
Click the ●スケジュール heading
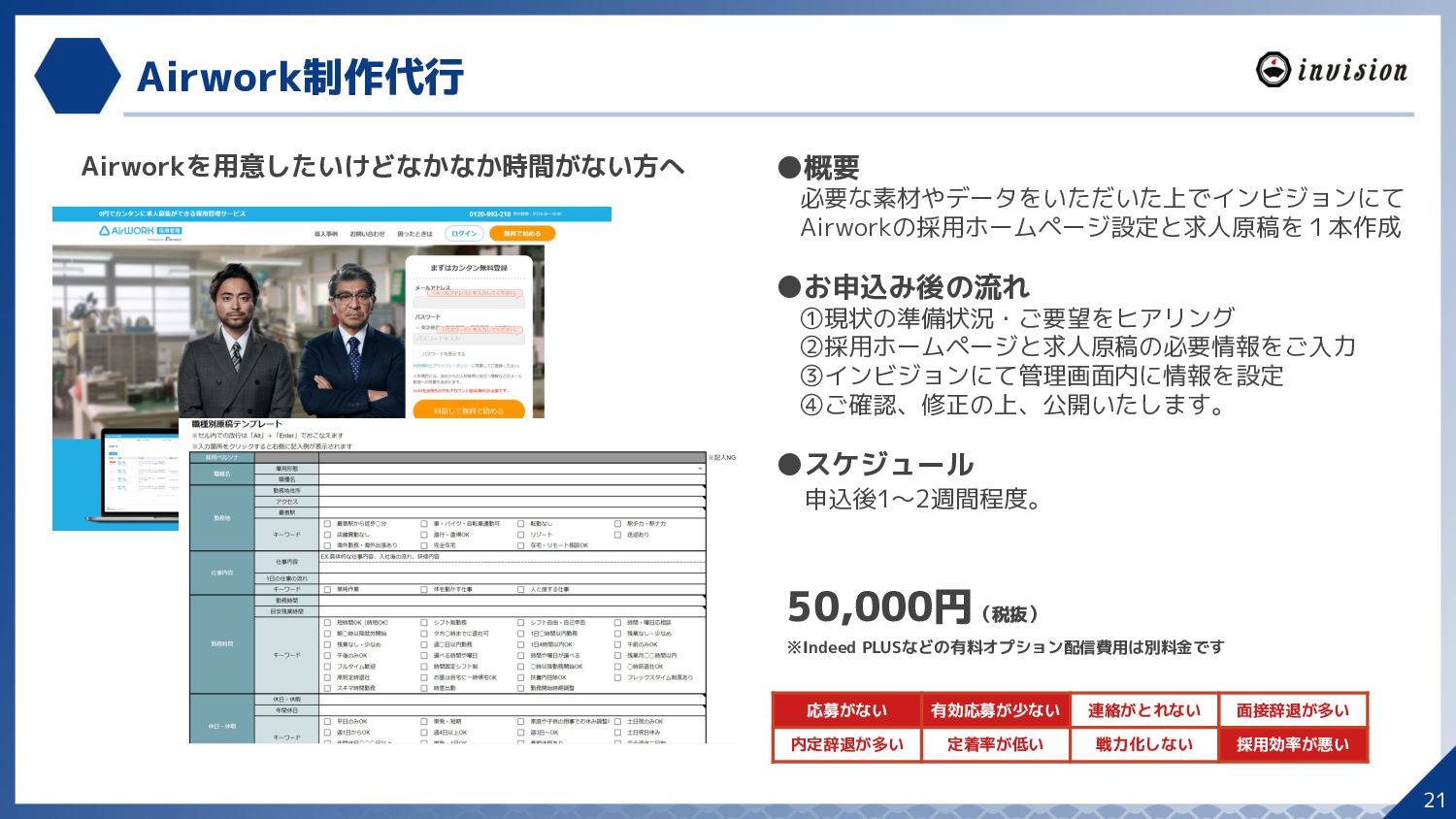[876, 464]
